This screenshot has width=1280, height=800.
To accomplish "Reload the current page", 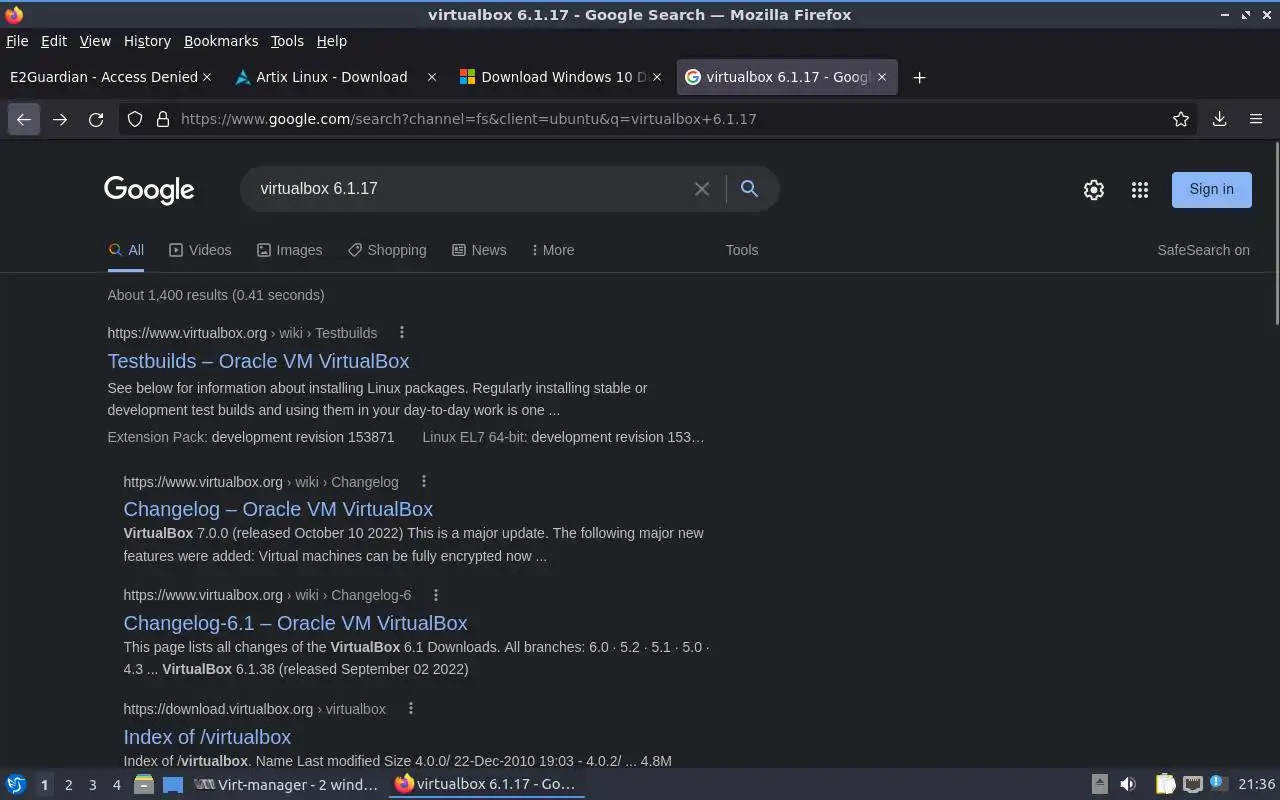I will point(96,119).
